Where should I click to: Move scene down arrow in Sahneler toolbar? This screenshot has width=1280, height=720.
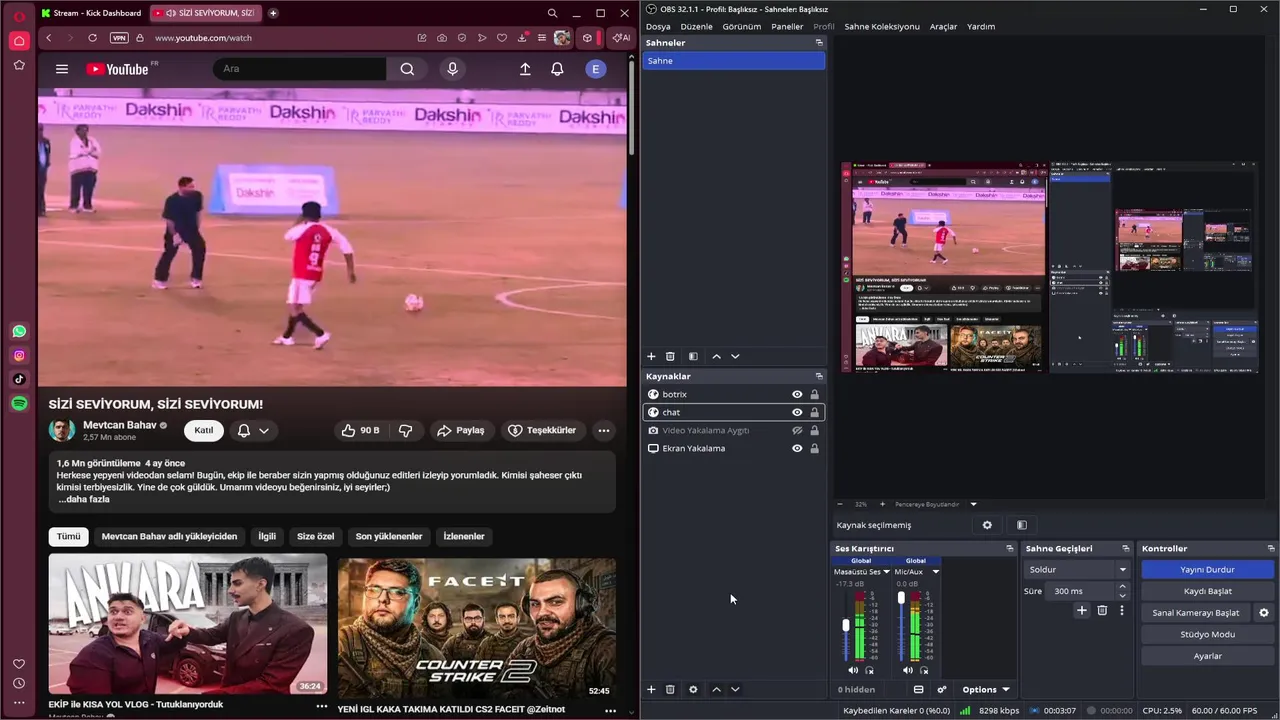pos(735,356)
